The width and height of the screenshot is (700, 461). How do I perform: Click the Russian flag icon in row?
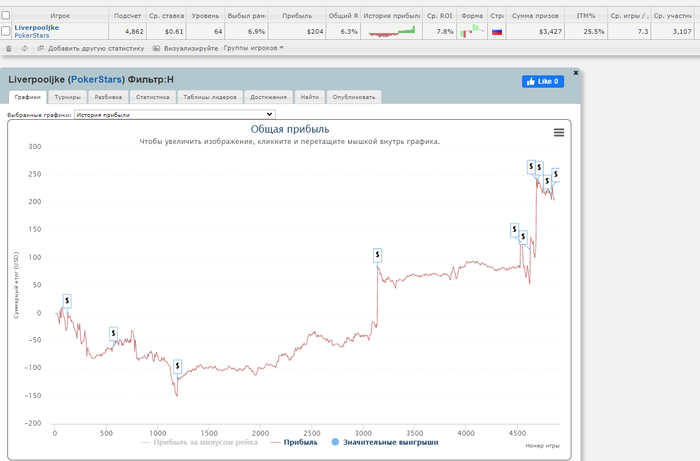pyautogui.click(x=496, y=32)
